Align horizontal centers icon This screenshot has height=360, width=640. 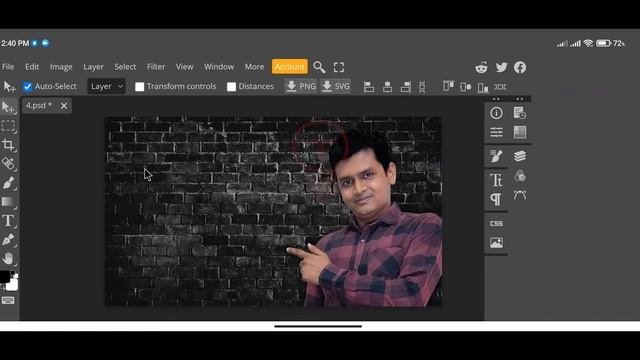pos(387,87)
